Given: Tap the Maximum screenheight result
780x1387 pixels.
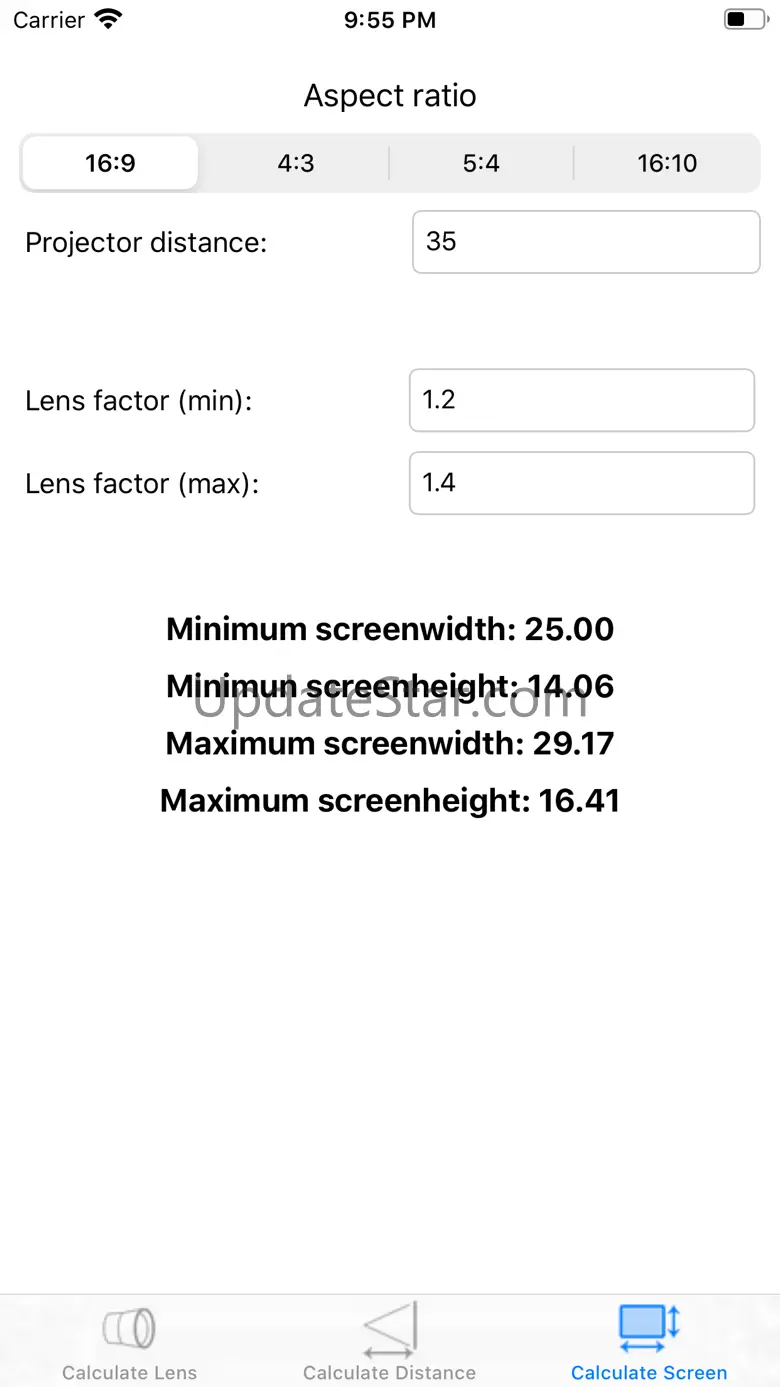Looking at the screenshot, I should tap(390, 801).
